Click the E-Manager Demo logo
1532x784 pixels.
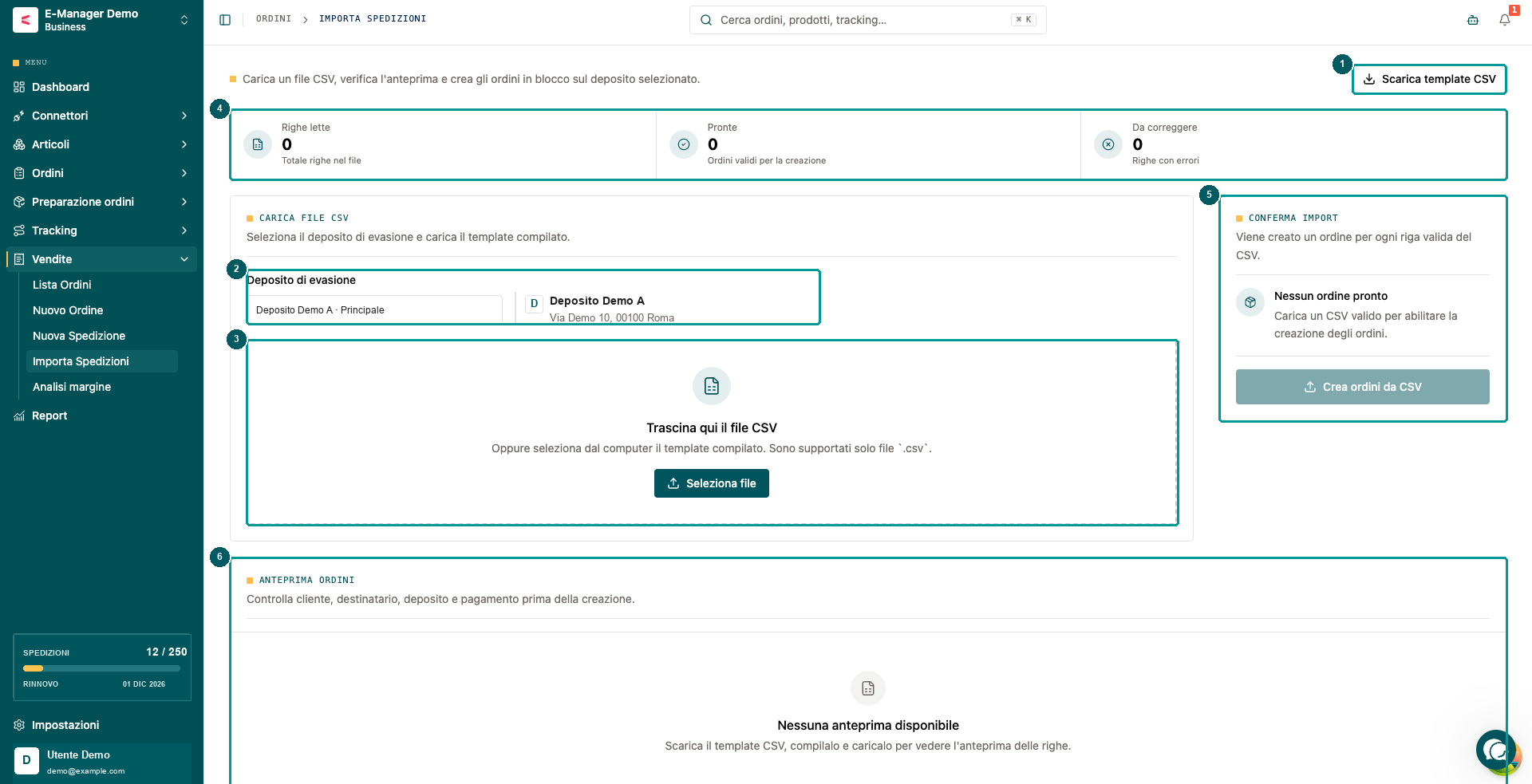(26, 20)
